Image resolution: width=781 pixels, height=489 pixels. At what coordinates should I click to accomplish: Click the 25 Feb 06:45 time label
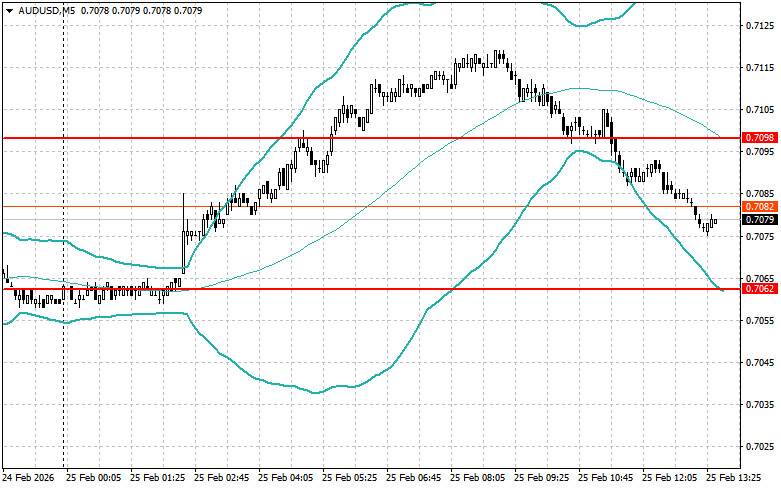(413, 478)
